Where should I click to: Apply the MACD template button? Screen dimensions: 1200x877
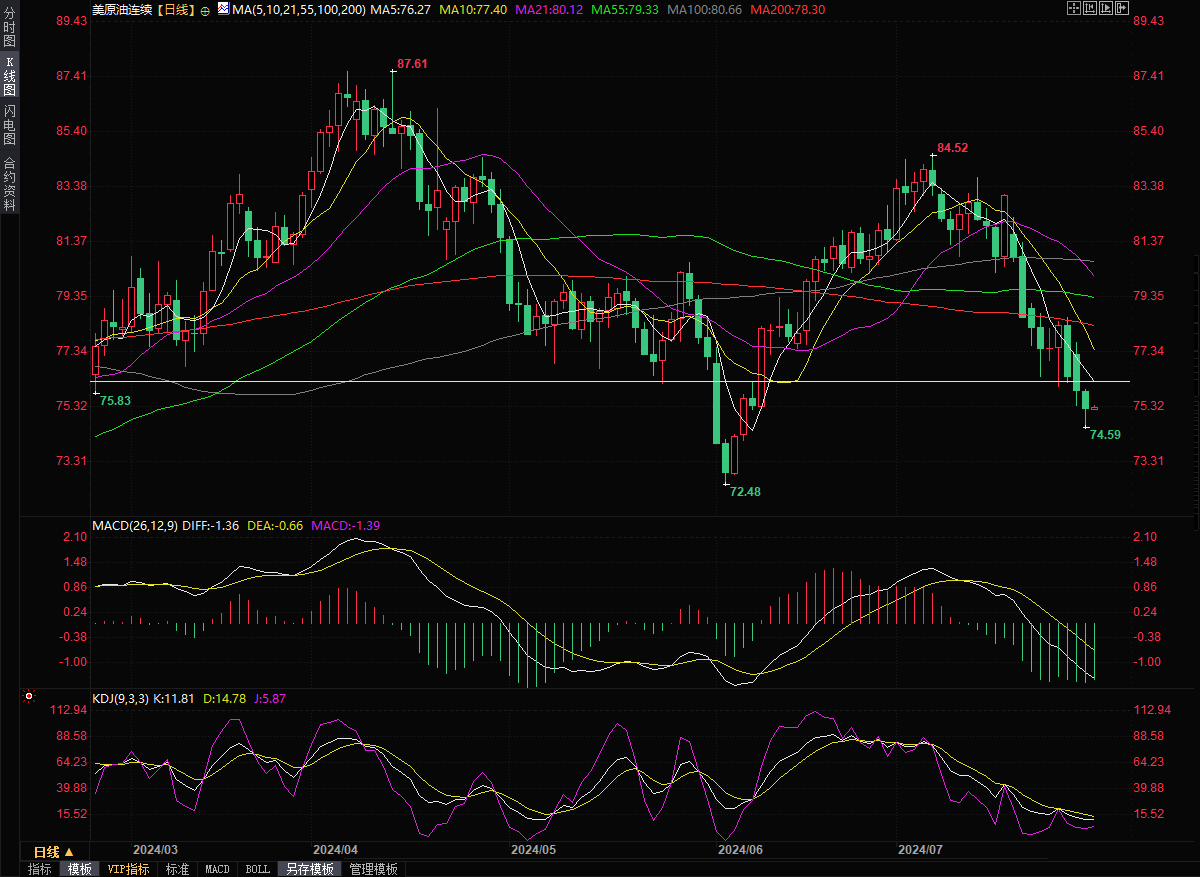click(x=217, y=869)
